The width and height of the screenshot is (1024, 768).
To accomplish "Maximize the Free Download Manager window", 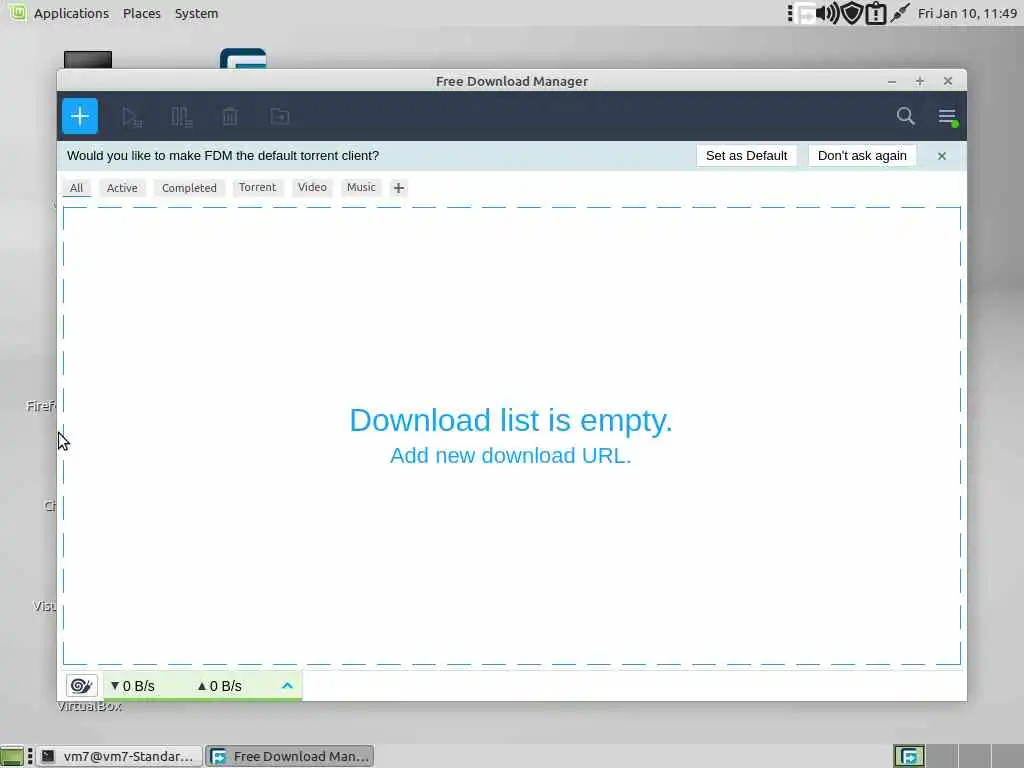I will (x=920, y=81).
